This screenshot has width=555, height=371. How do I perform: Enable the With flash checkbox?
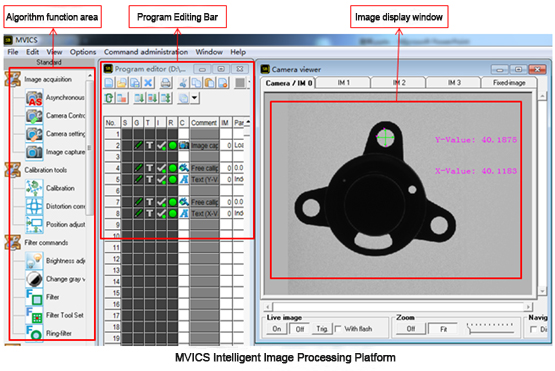(x=338, y=329)
